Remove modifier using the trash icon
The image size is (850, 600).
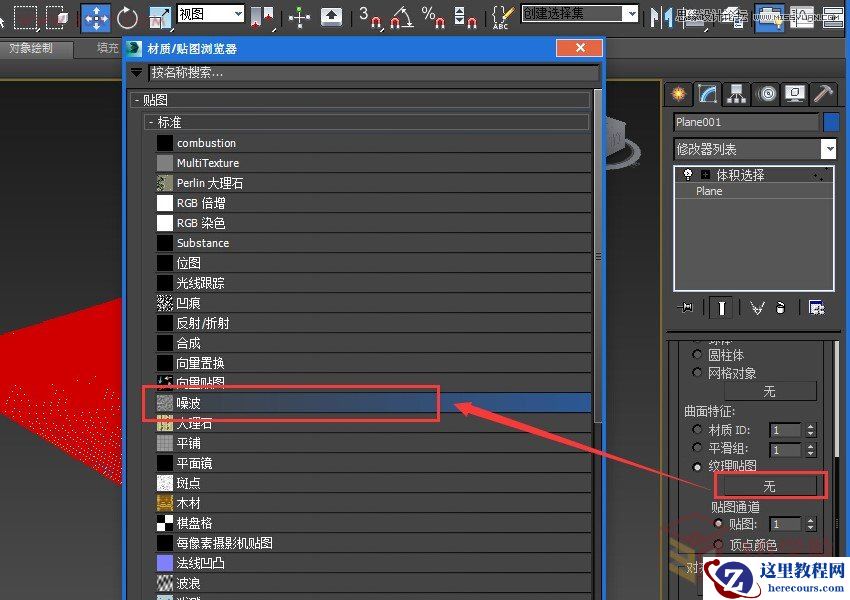(780, 308)
